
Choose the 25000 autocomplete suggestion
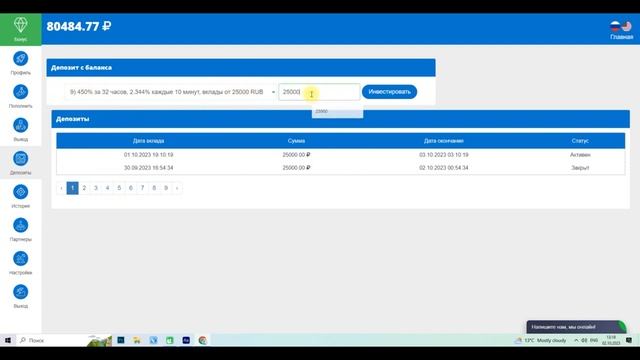click(338, 111)
